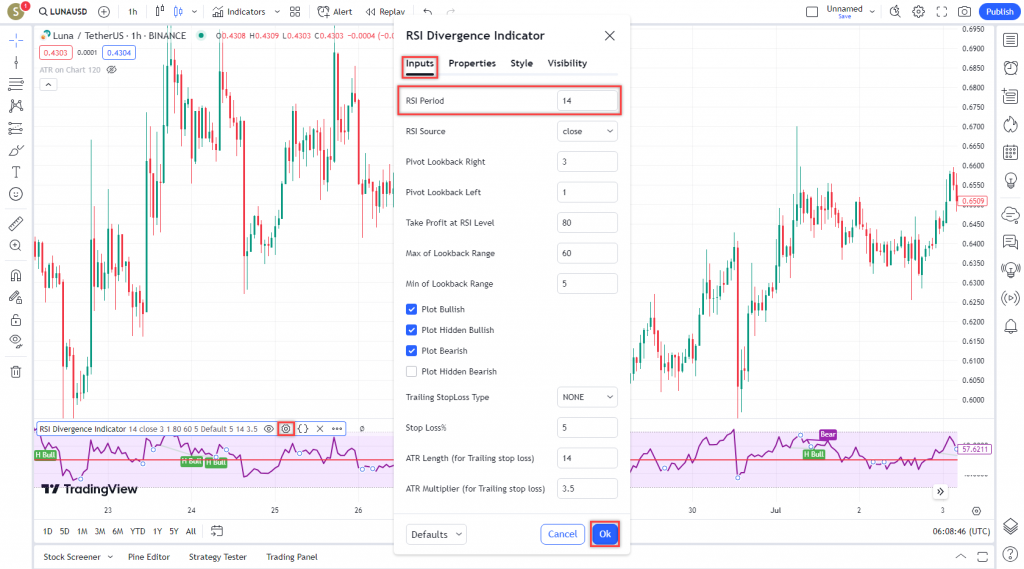The height and width of the screenshot is (569, 1024).
Task: Uncheck Plot Hidden Bullish checkbox
Action: (411, 330)
